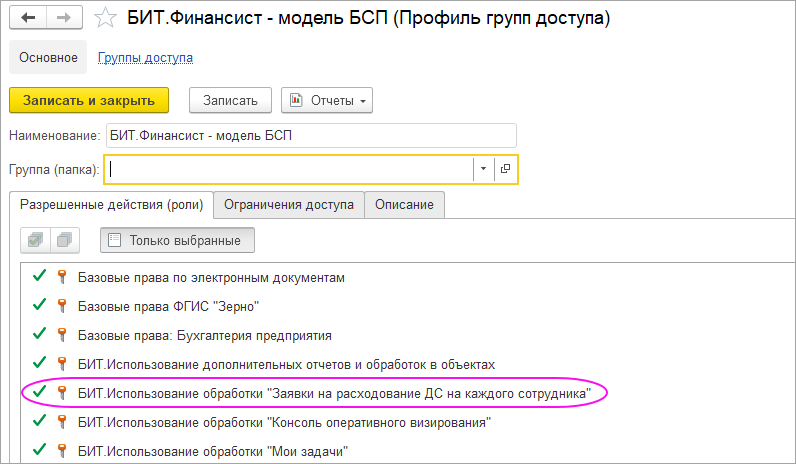Viewport: 796px width, 464px height.
Task: Select the Разрешенные действия (роли) tab
Action: pos(112,205)
